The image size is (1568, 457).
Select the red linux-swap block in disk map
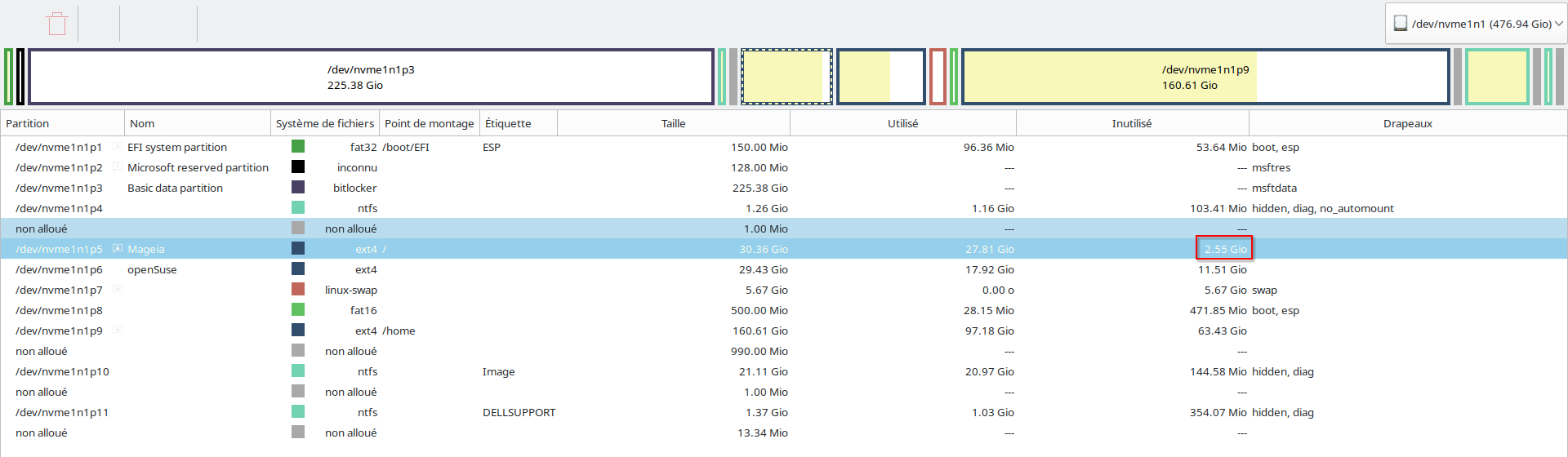(938, 77)
